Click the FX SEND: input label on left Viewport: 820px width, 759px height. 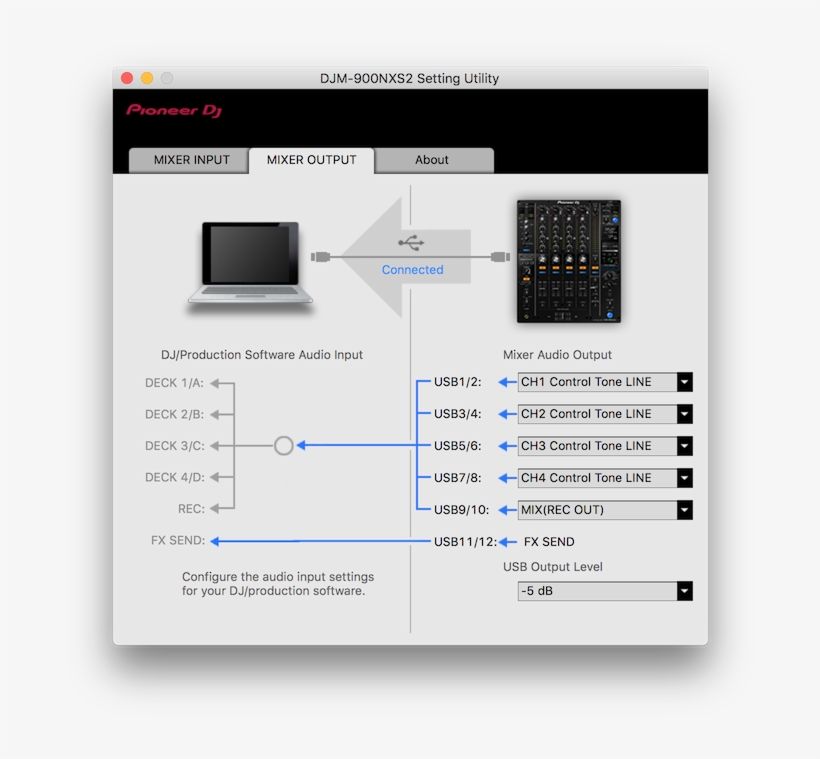(178, 540)
